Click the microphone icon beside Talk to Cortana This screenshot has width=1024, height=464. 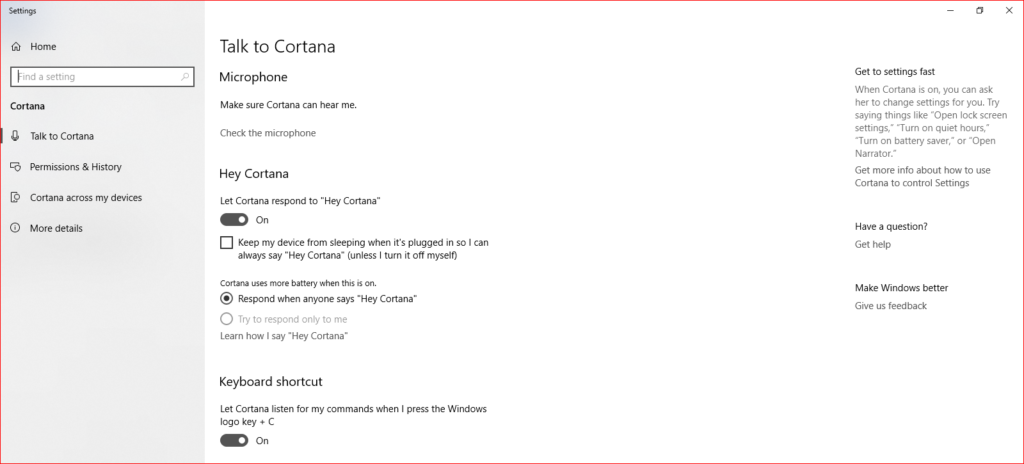point(16,136)
